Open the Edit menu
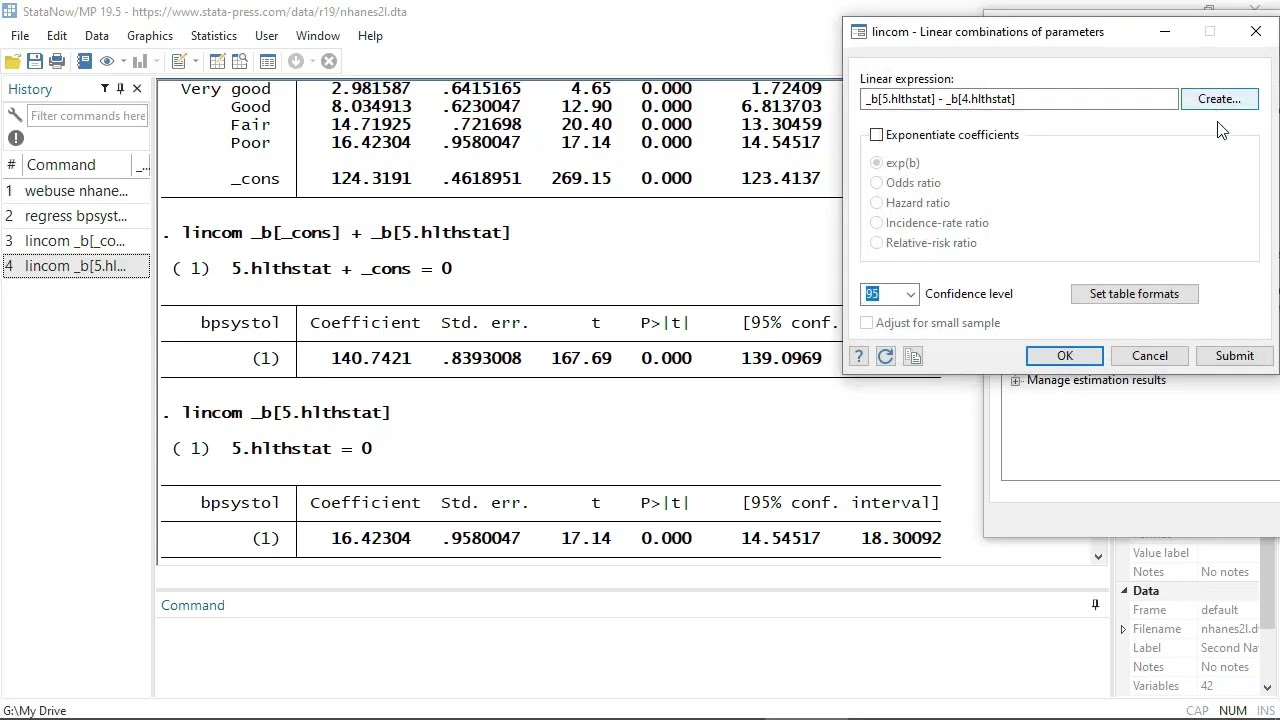Viewport: 1280px width, 720px height. 57,36
